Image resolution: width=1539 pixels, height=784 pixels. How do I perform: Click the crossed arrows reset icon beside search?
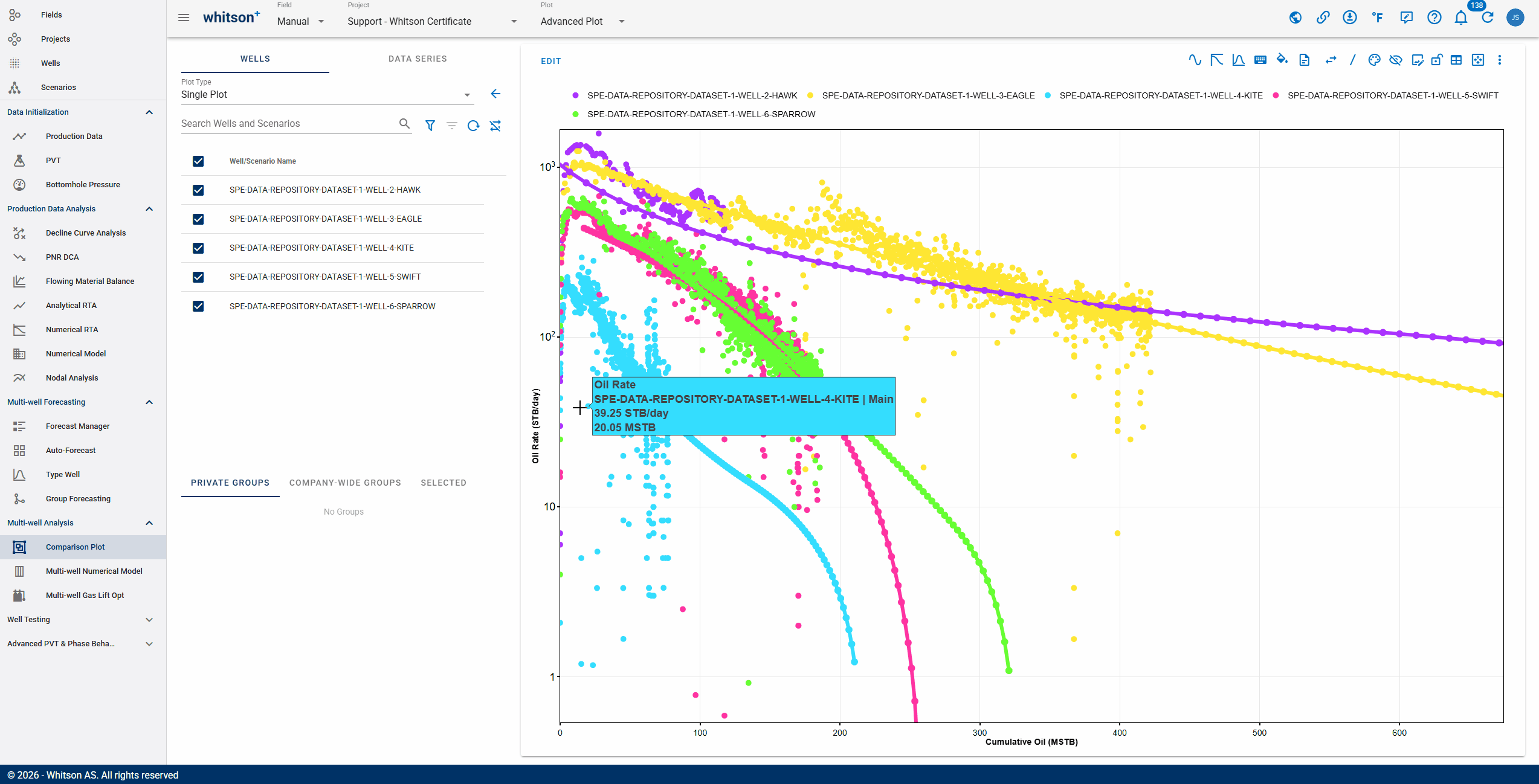pyautogui.click(x=495, y=125)
